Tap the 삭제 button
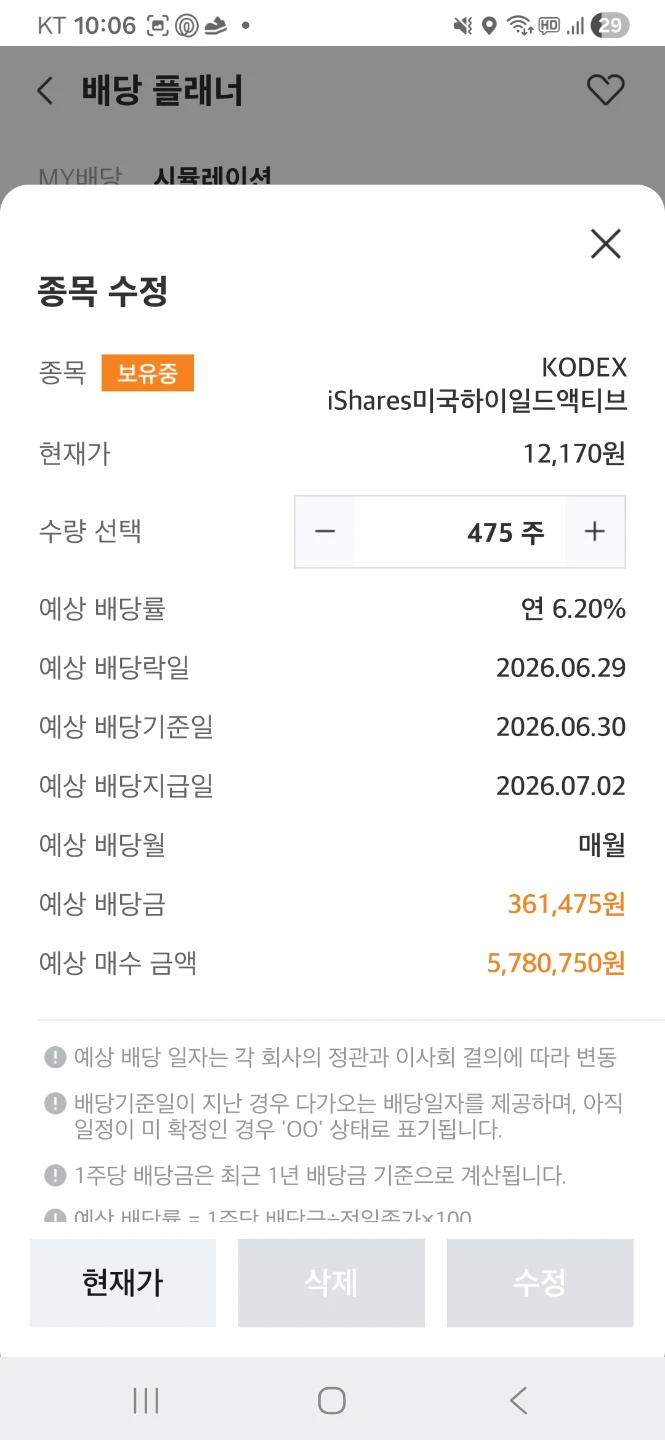This screenshot has height=1440, width=665. coord(331,1283)
